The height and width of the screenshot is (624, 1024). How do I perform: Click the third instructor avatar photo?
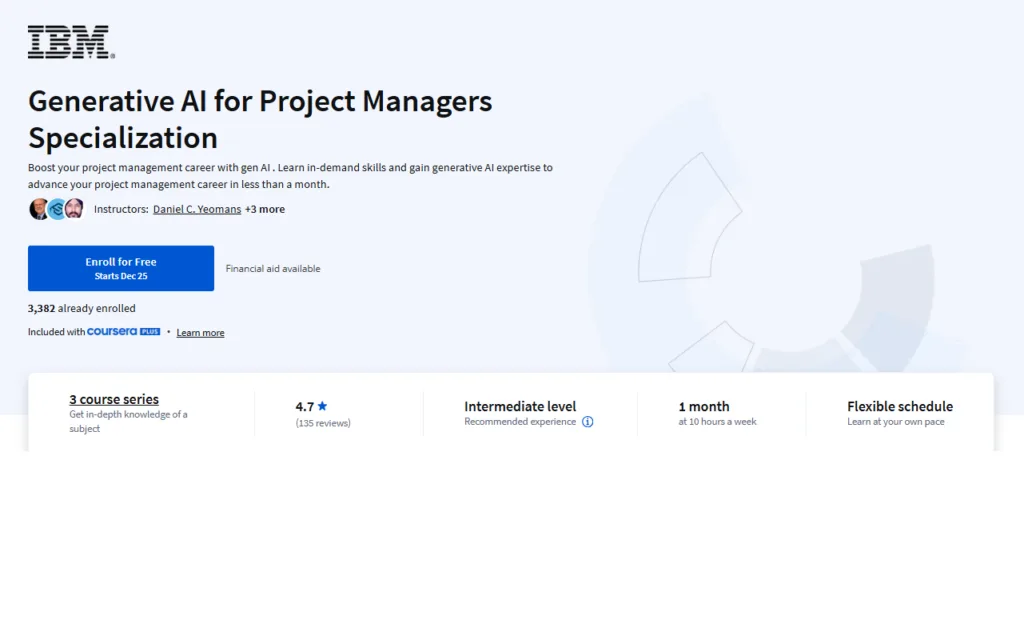(x=74, y=209)
